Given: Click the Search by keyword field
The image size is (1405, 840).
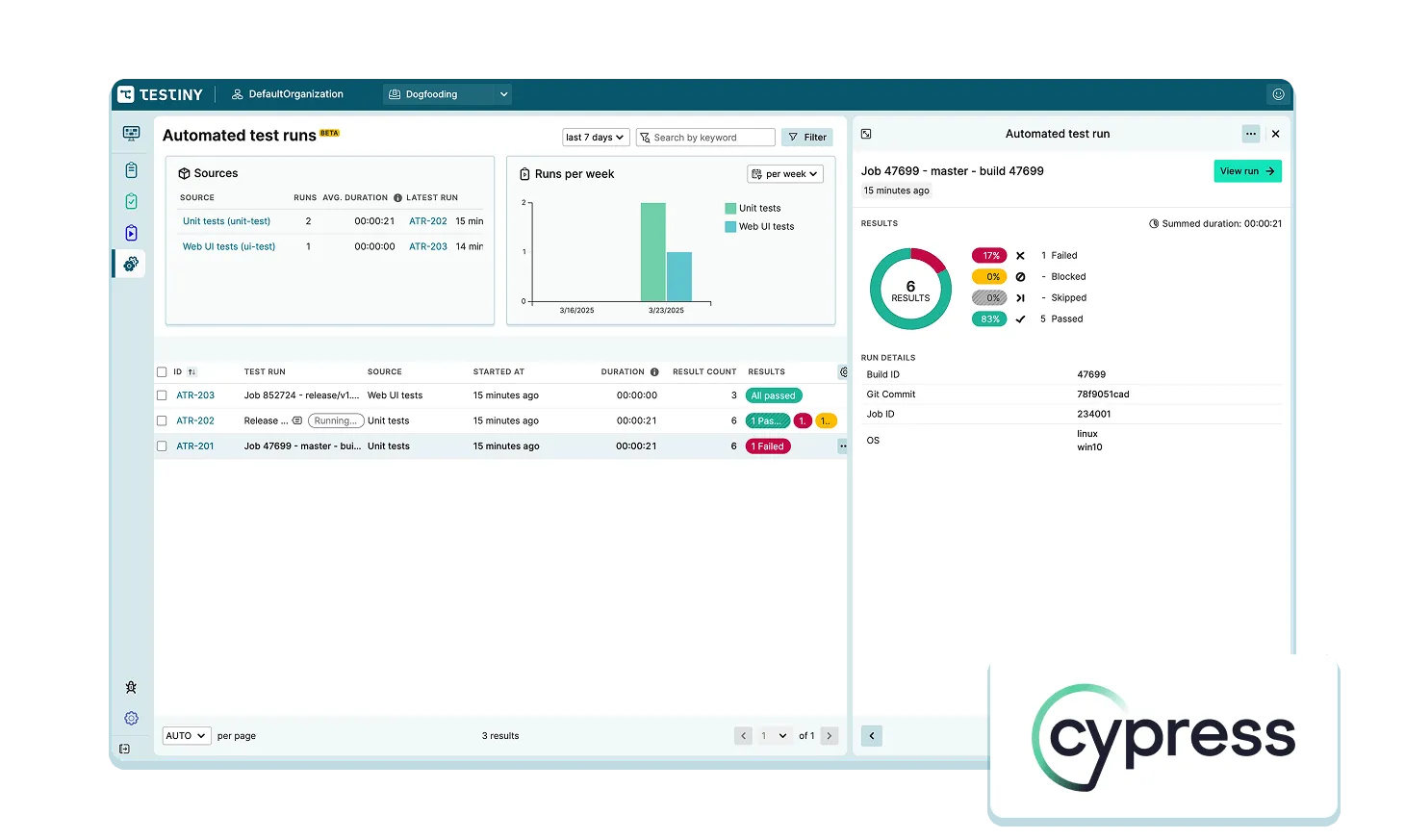Looking at the screenshot, I should [x=705, y=138].
